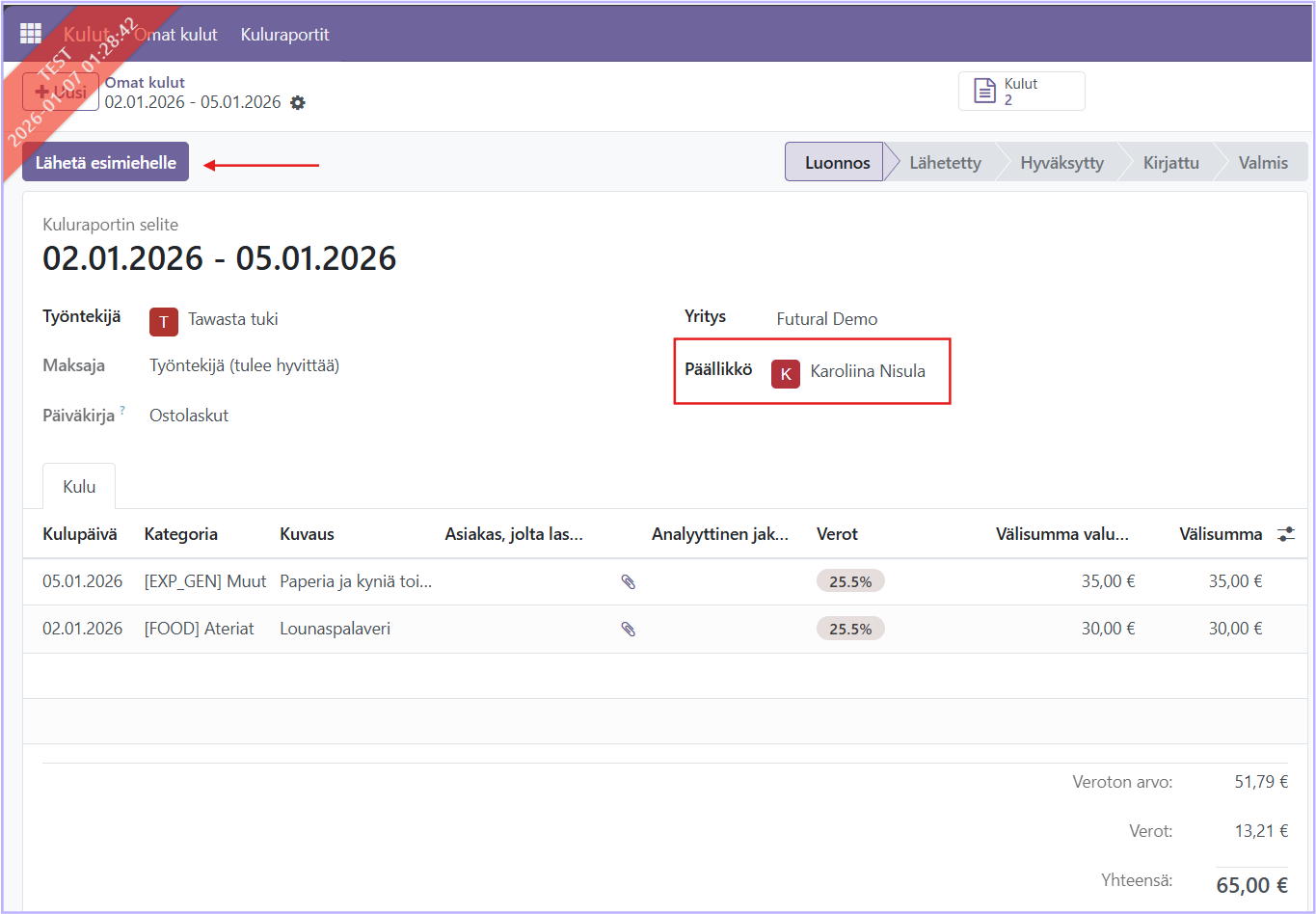
Task: Open the Kulut document smart button
Action: [1021, 92]
